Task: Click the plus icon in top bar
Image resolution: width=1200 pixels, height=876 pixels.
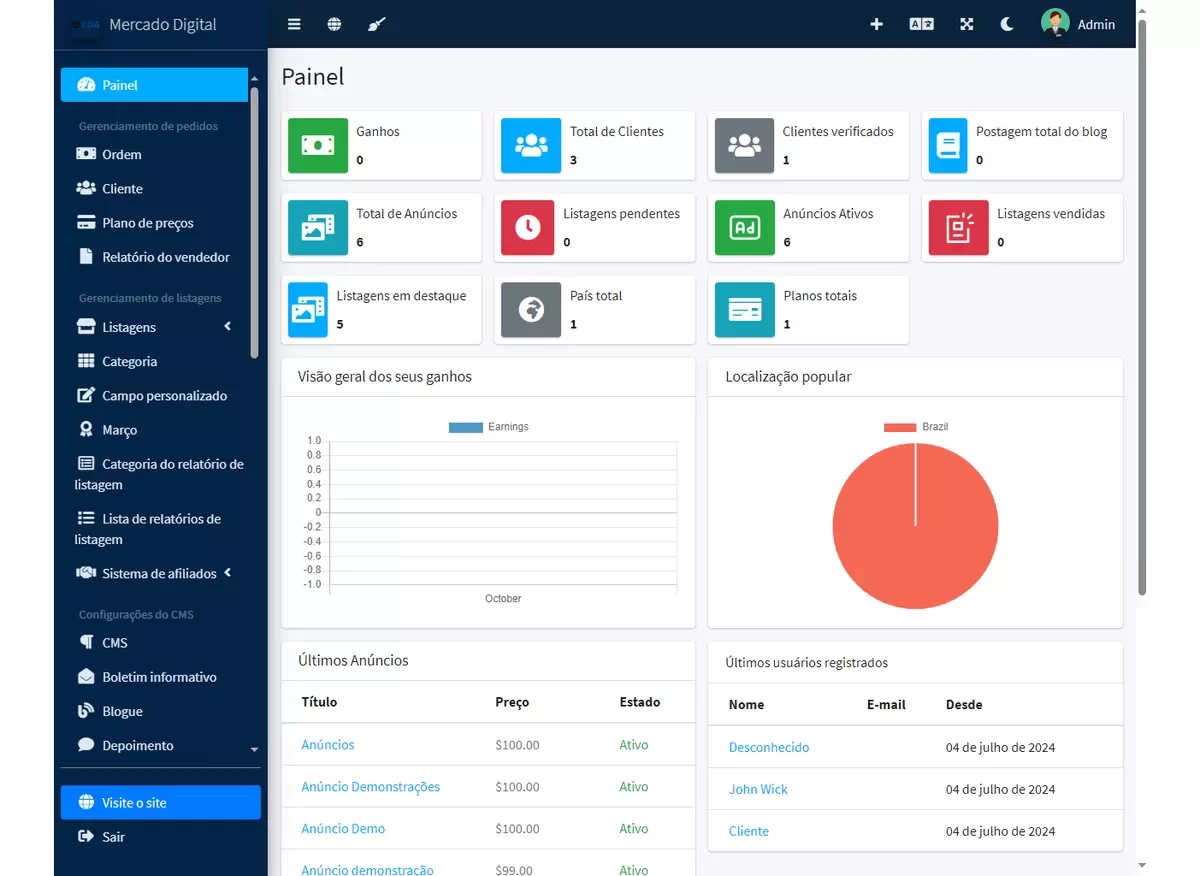Action: [x=876, y=24]
